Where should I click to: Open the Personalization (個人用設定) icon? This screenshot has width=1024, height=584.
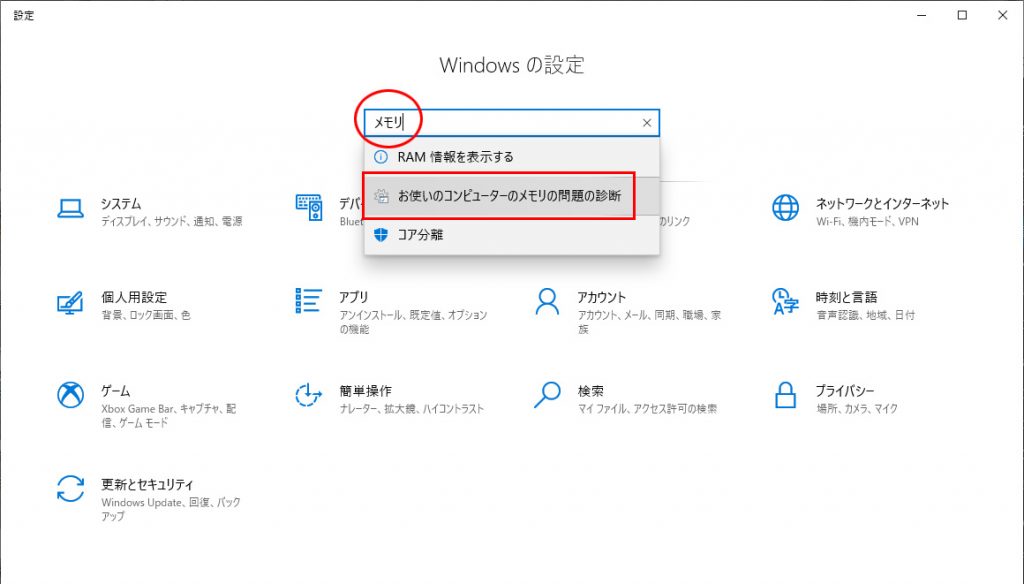[x=70, y=302]
